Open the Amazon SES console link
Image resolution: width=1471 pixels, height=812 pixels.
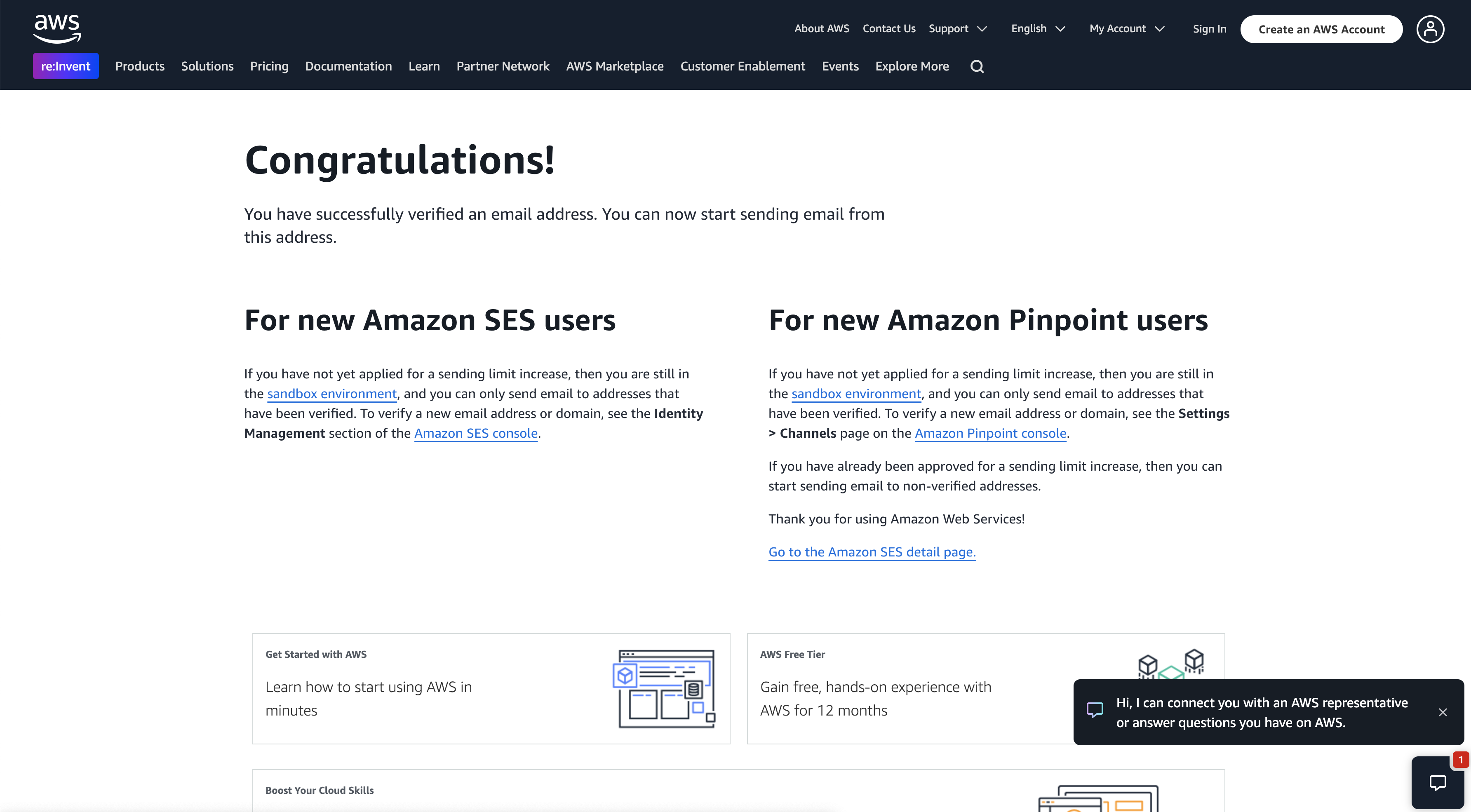476,433
